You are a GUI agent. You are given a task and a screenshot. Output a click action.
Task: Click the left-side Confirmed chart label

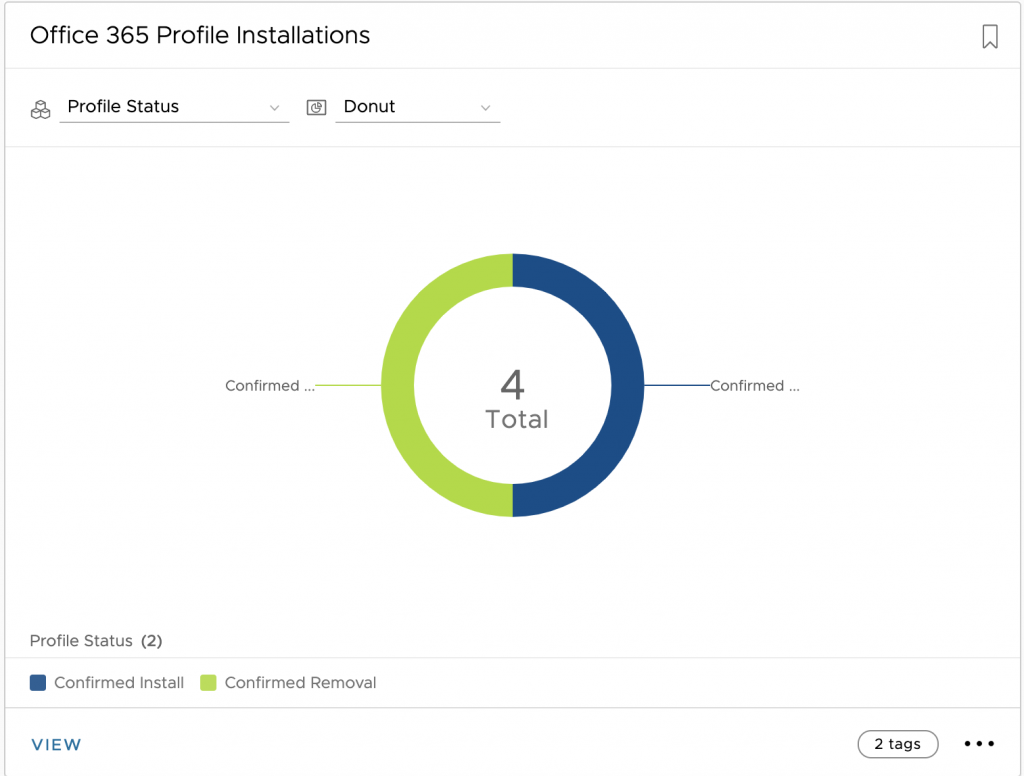(x=270, y=386)
